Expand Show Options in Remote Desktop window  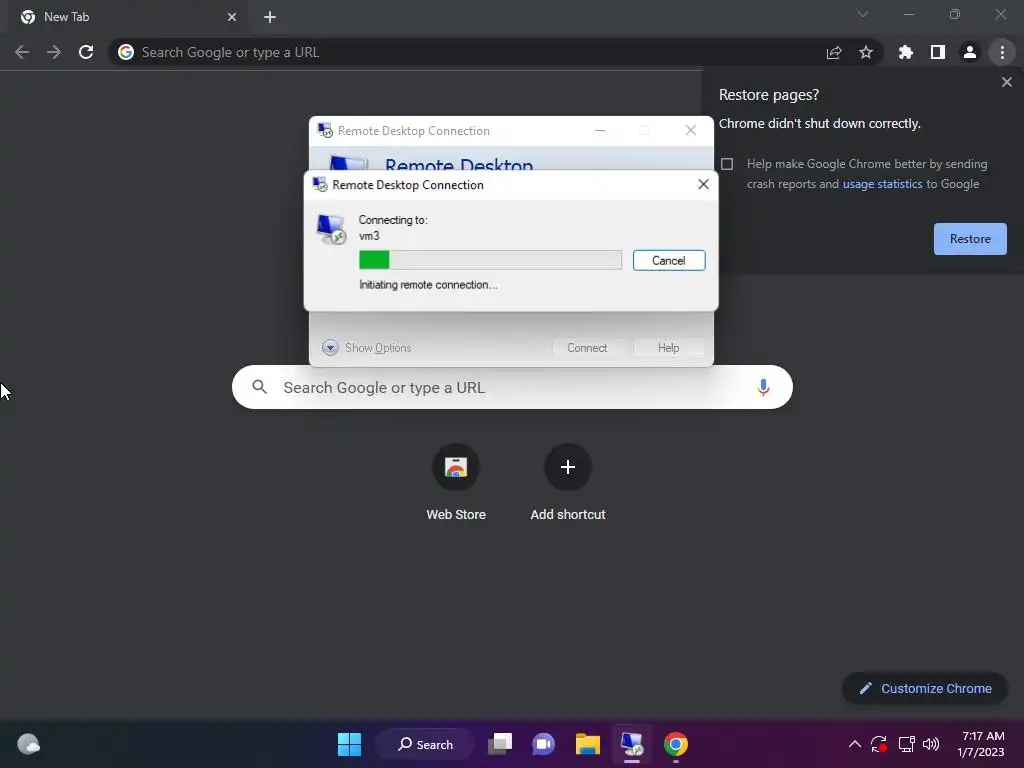pos(366,347)
